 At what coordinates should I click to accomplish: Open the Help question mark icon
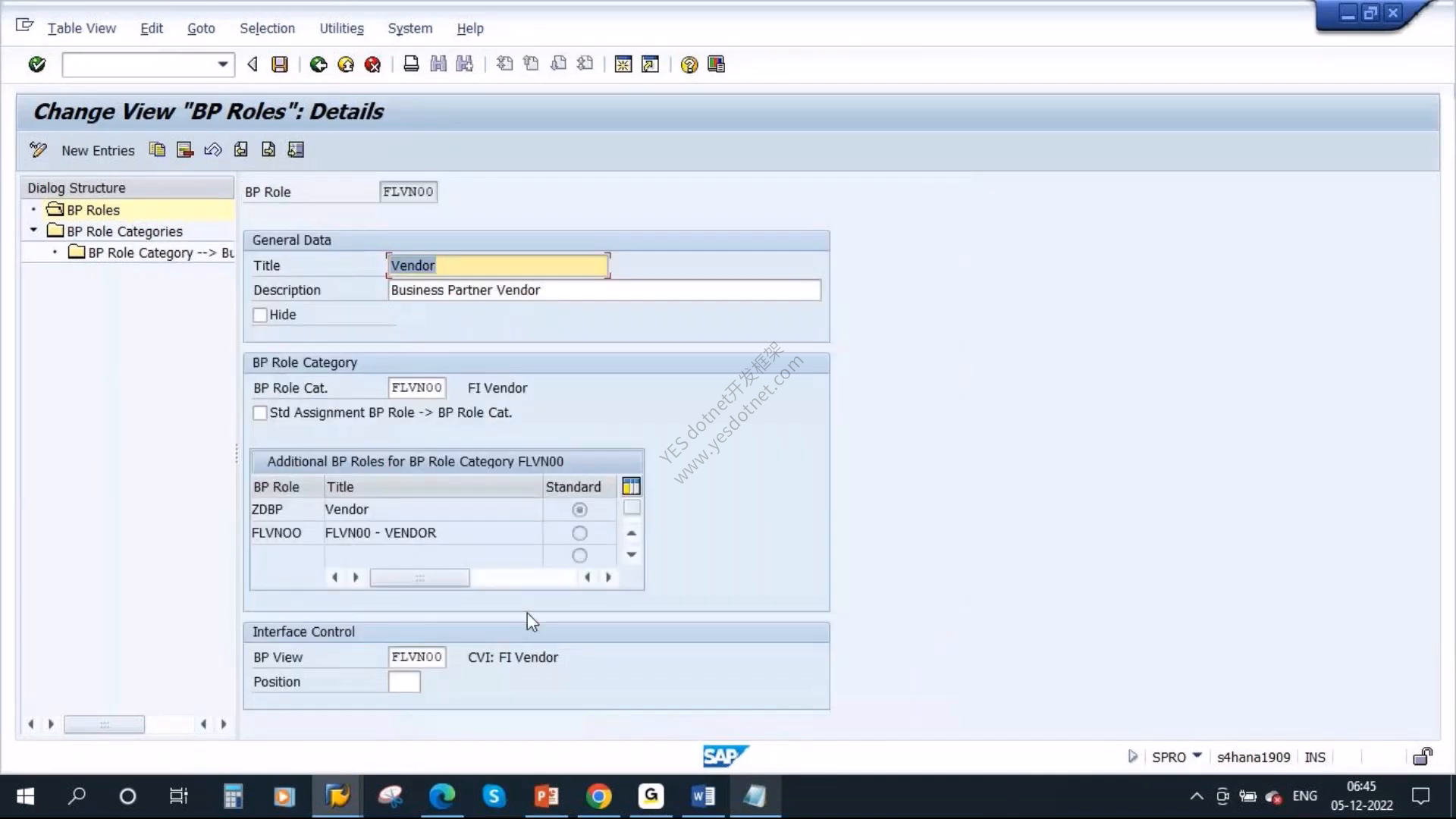(x=689, y=64)
